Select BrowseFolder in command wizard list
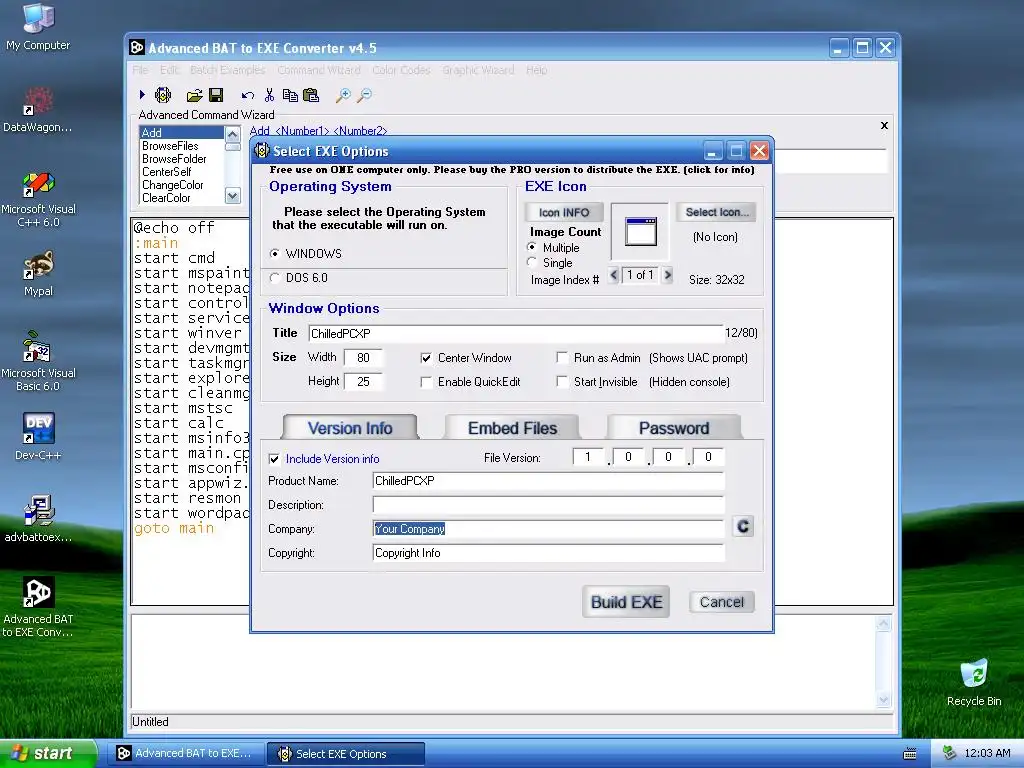 tap(182, 159)
